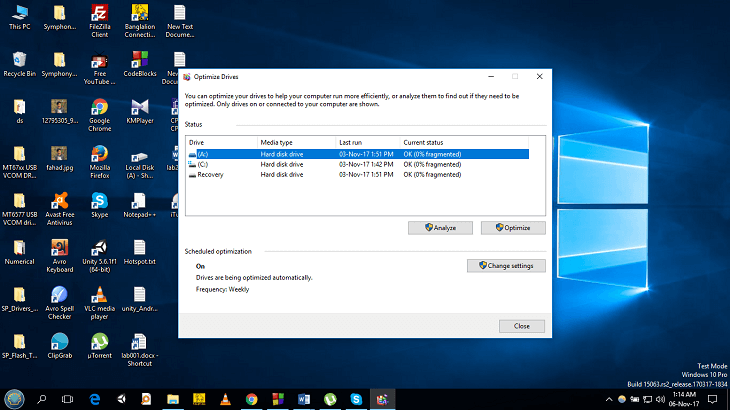Open Task View in the taskbar
Viewport: 730px width, 410px height.
(x=68, y=399)
